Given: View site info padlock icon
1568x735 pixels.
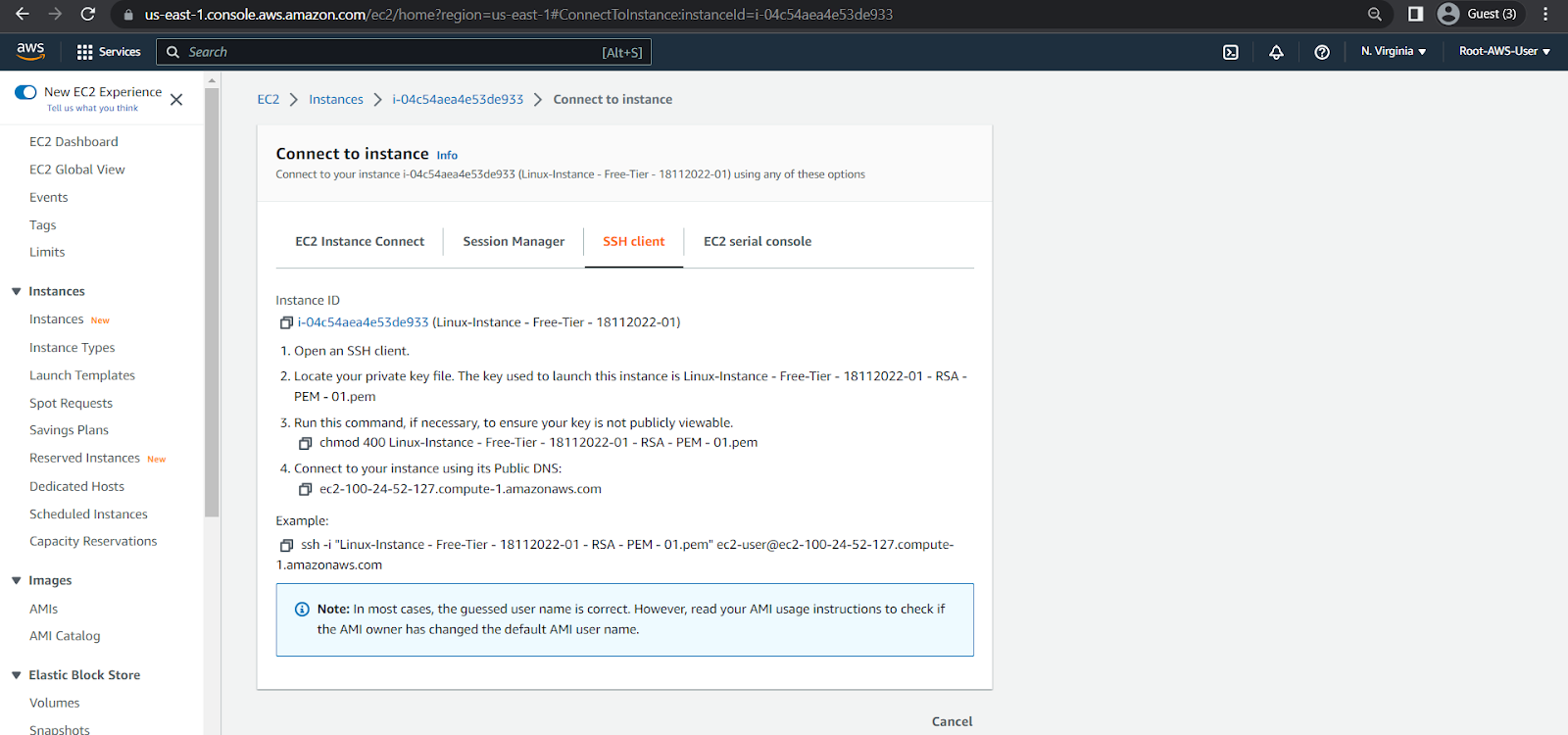Looking at the screenshot, I should [127, 15].
